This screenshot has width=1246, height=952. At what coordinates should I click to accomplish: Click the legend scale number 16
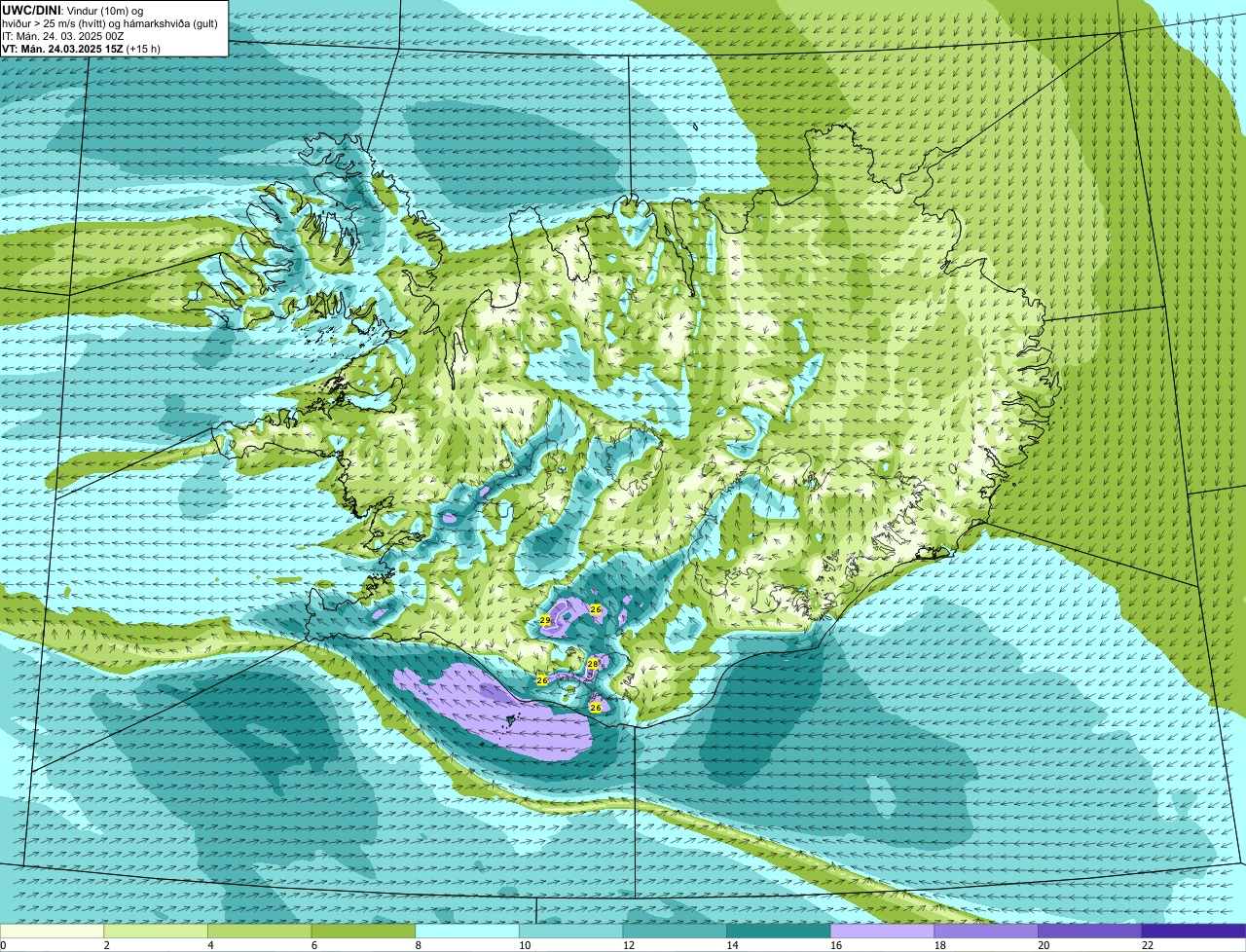coord(836,945)
